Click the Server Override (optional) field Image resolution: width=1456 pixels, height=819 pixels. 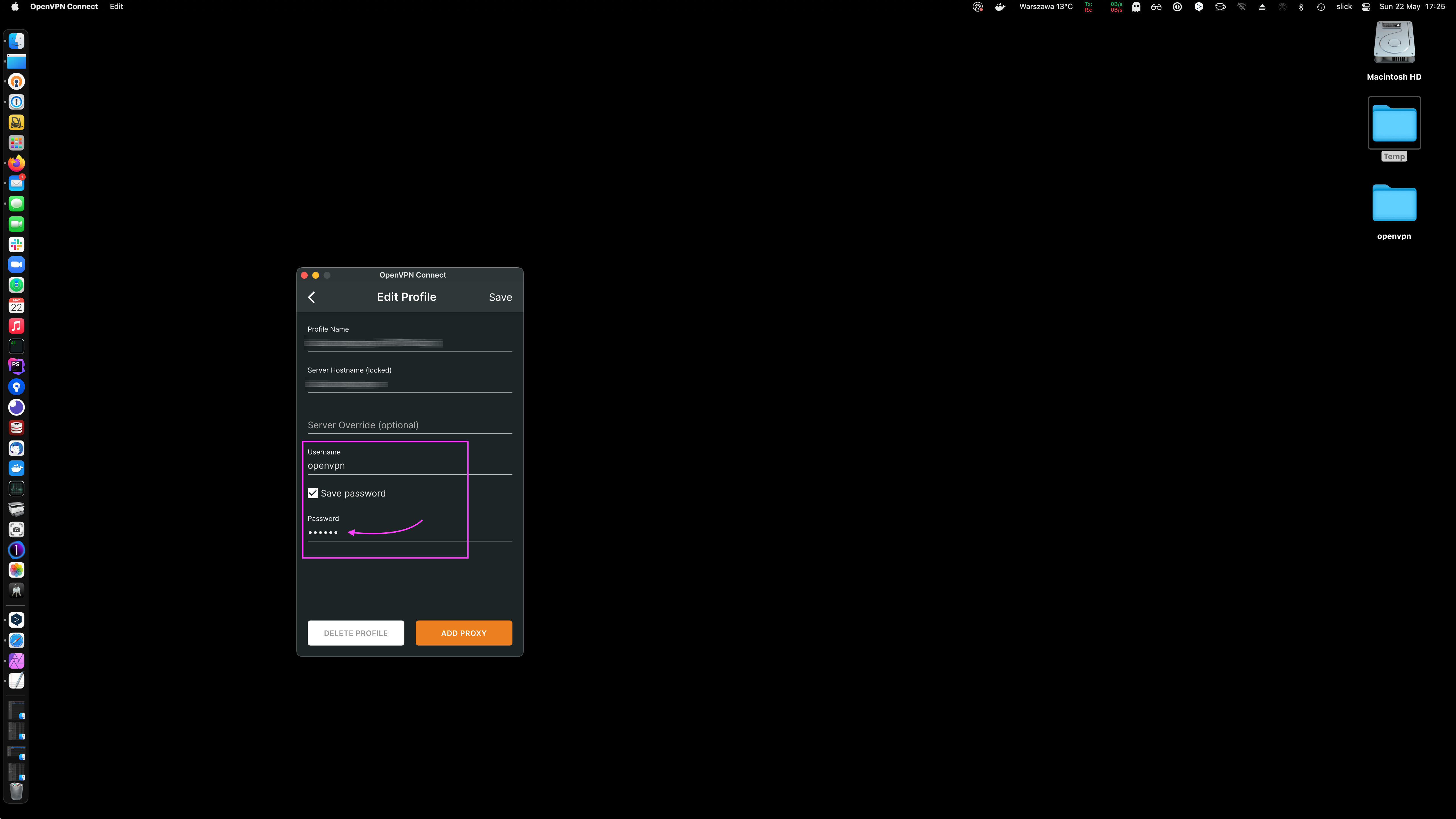pyautogui.click(x=410, y=425)
